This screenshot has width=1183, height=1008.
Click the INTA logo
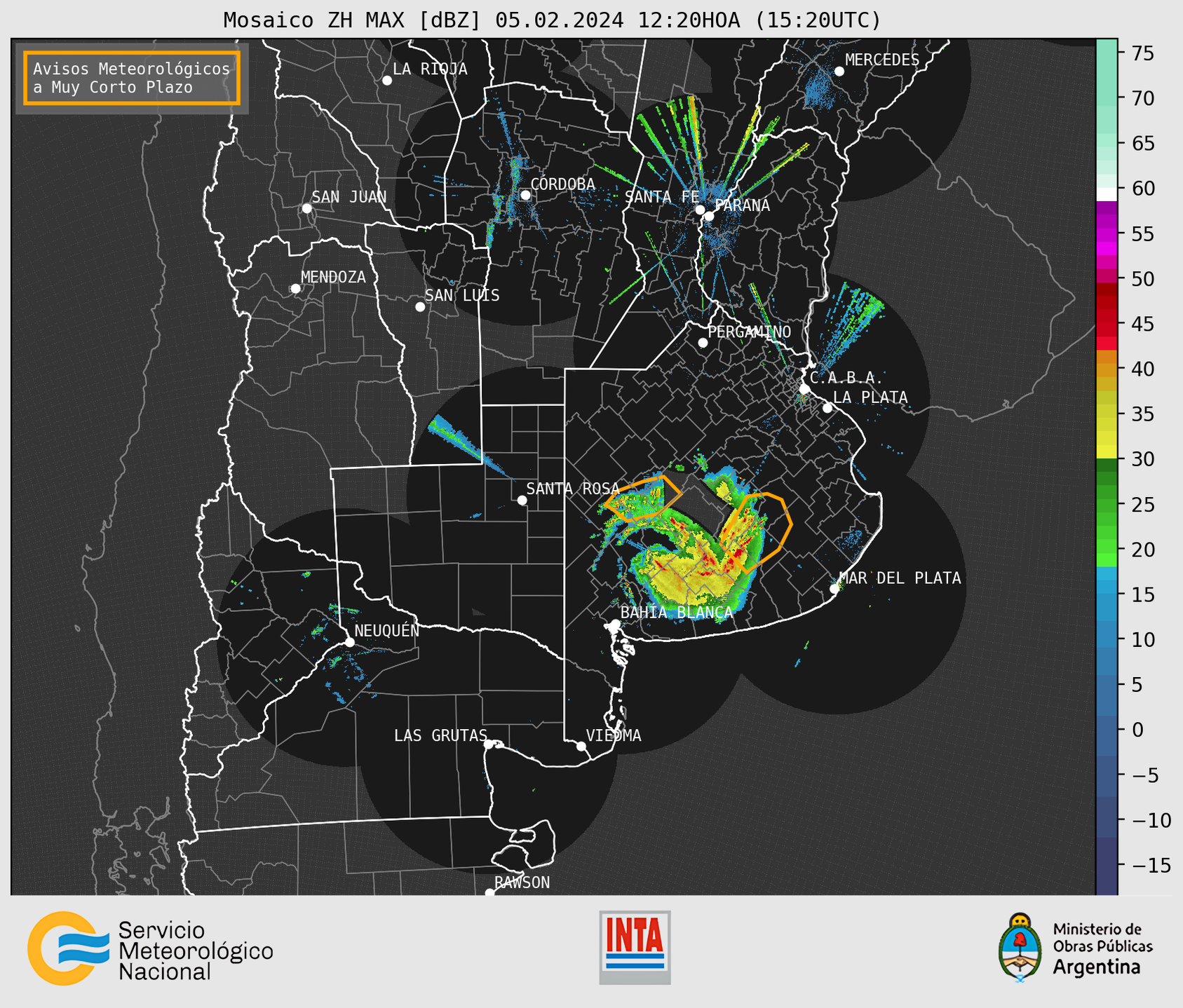635,947
